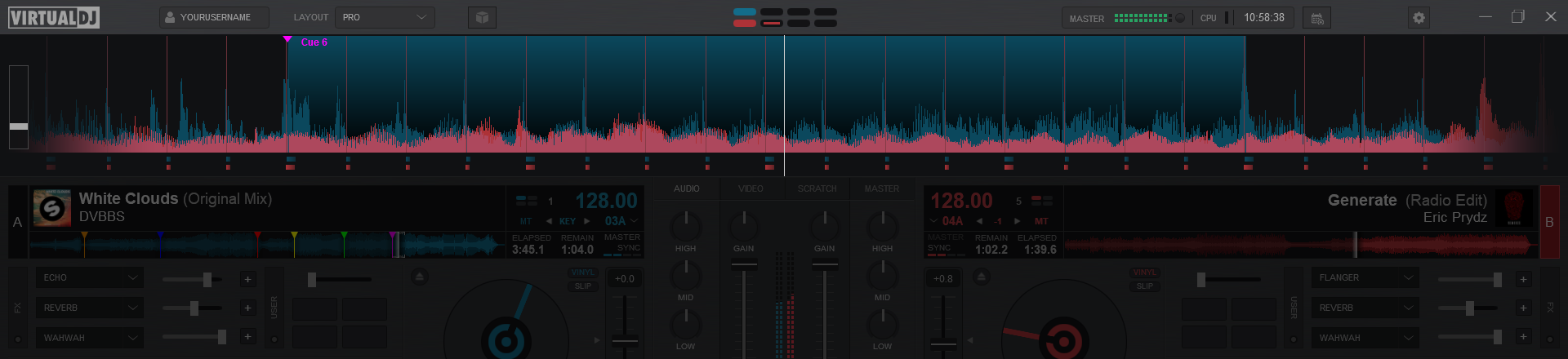1568x359 pixels.
Task: Click plus button next to deck B REVERB
Action: pyautogui.click(x=1523, y=308)
